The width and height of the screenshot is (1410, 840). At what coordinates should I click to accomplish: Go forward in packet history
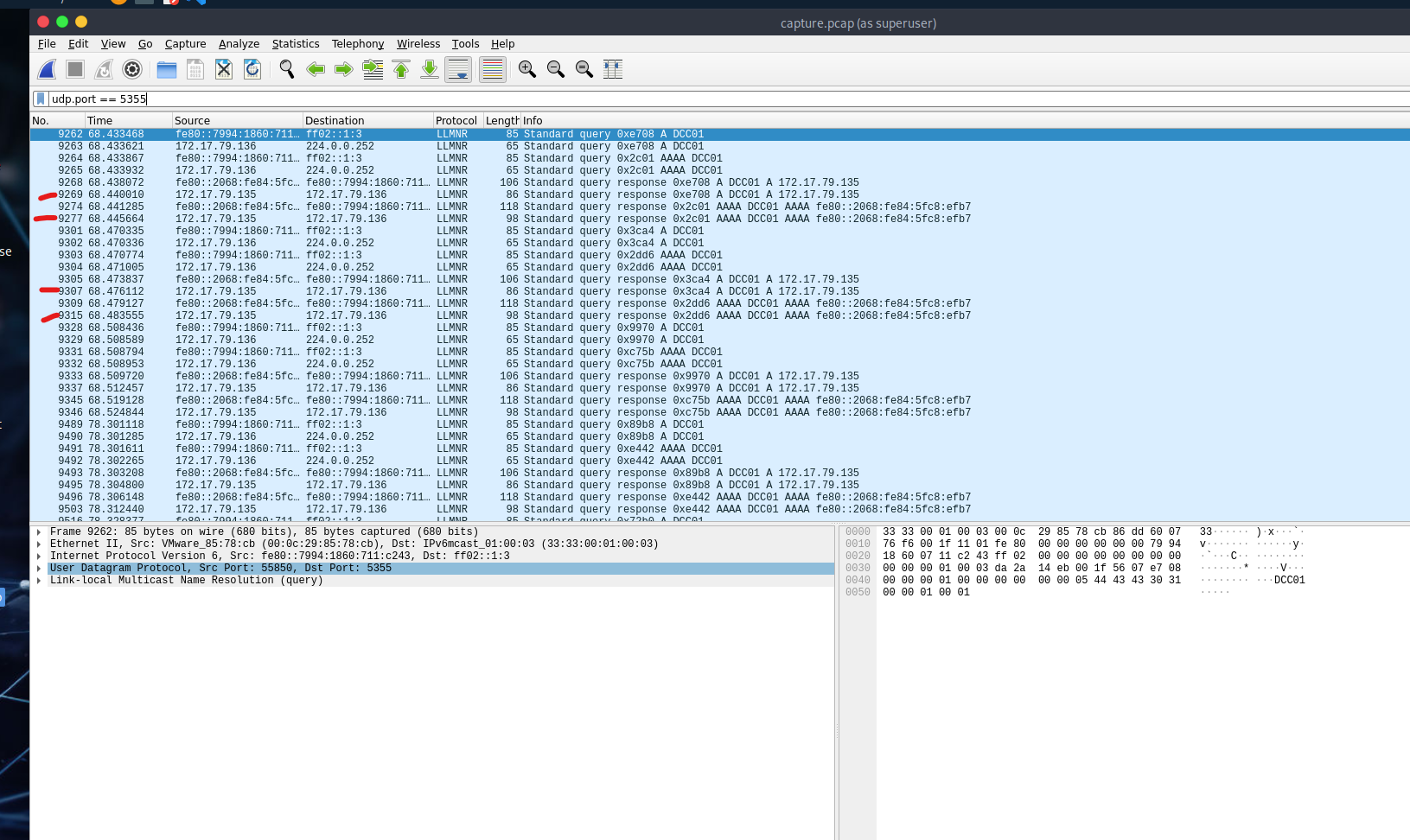point(344,69)
